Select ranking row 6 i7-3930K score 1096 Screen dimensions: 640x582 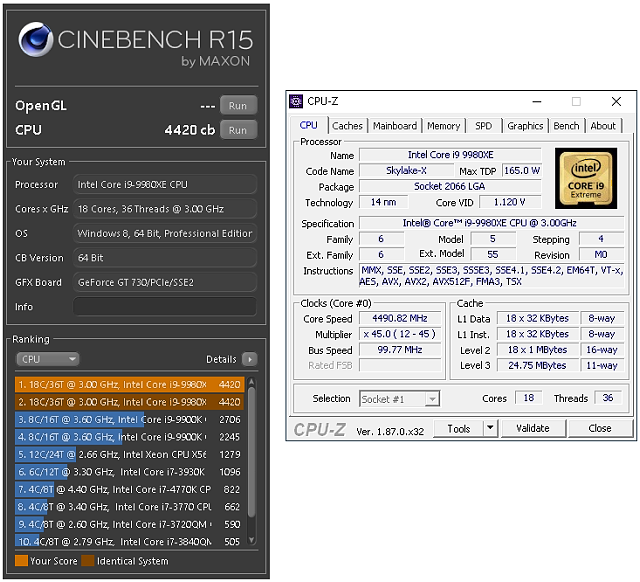pyautogui.click(x=130, y=472)
